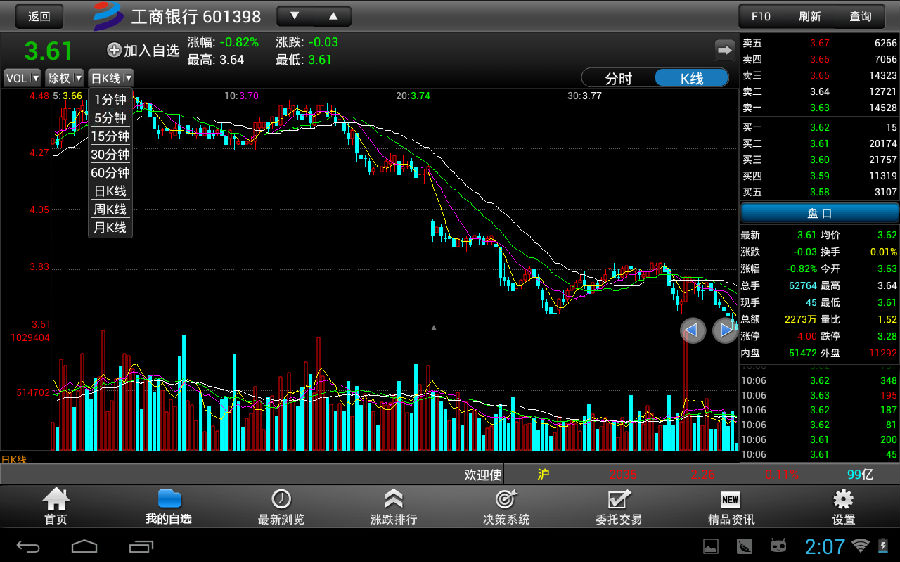Open 精品资讯 news icon
This screenshot has width=900, height=562.
tap(731, 499)
